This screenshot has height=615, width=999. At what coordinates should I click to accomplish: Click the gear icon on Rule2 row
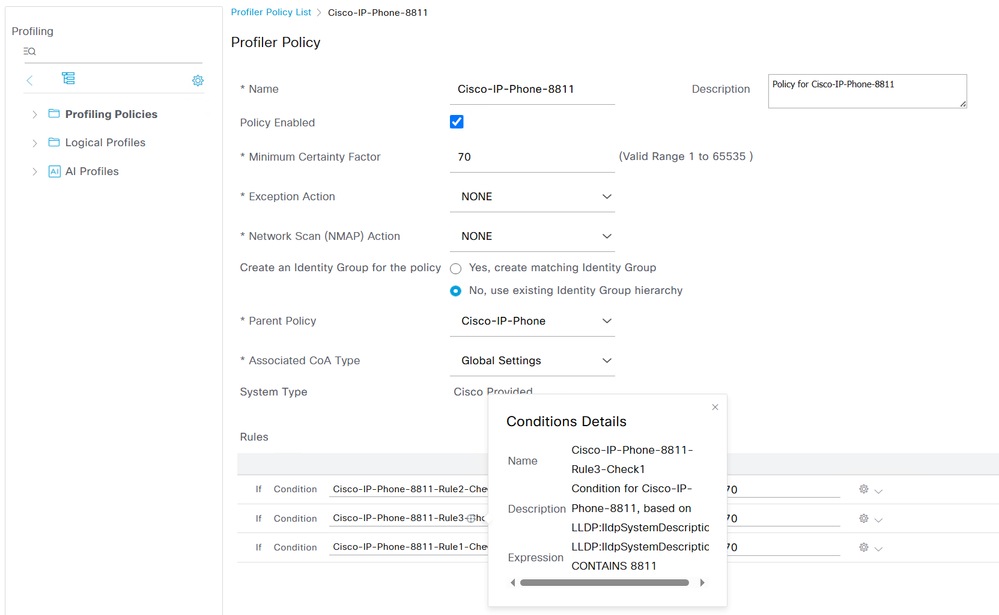pos(863,490)
